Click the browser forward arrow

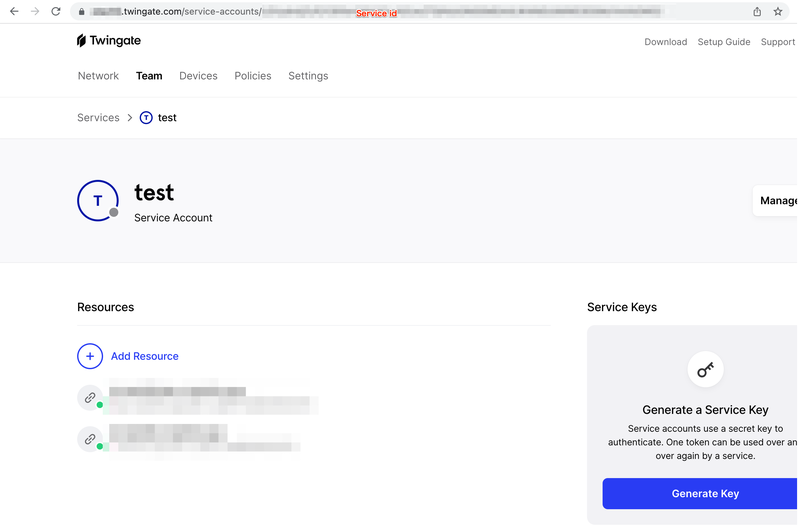[35, 11]
